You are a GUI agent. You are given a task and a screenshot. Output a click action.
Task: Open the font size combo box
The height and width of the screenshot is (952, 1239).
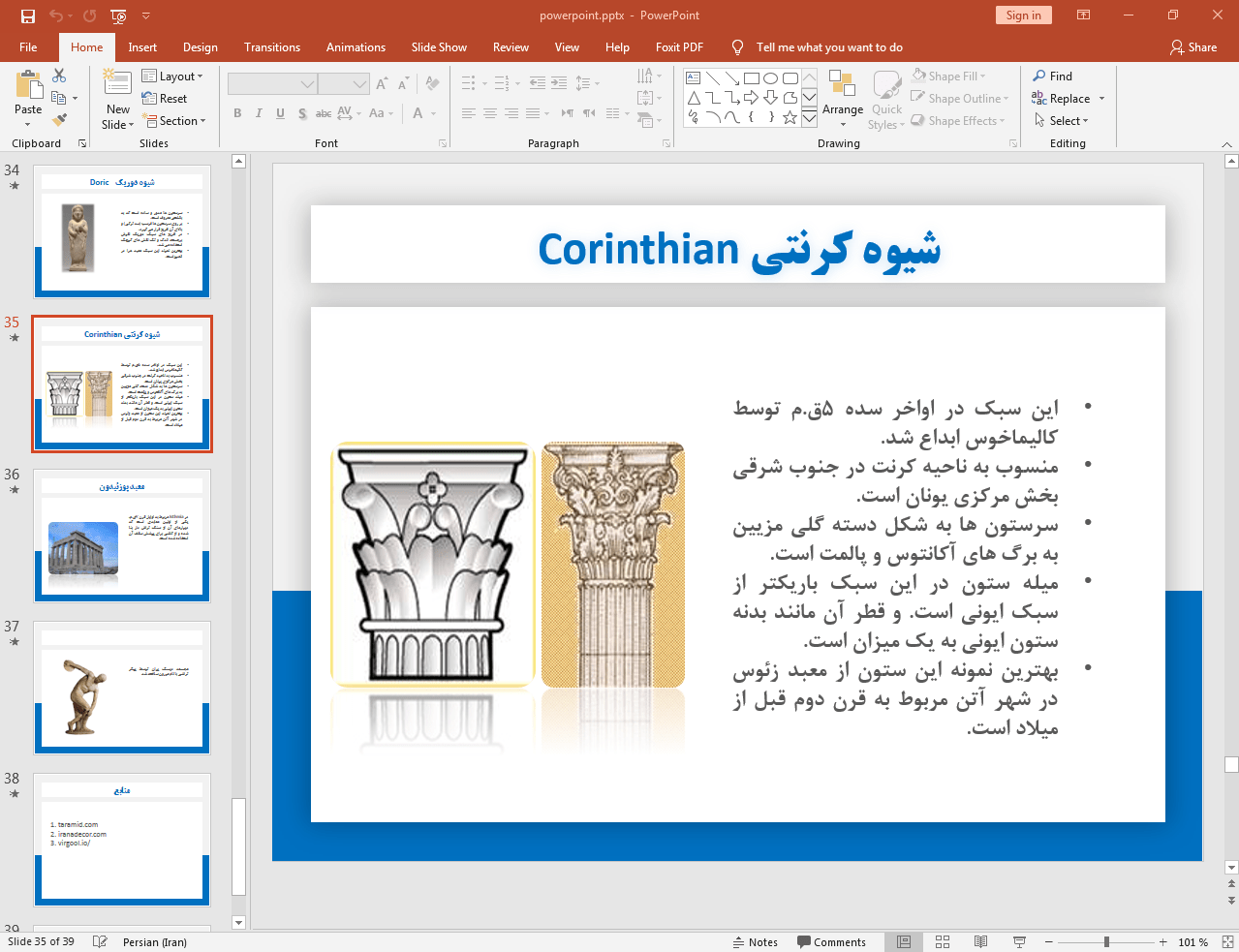[x=343, y=84]
